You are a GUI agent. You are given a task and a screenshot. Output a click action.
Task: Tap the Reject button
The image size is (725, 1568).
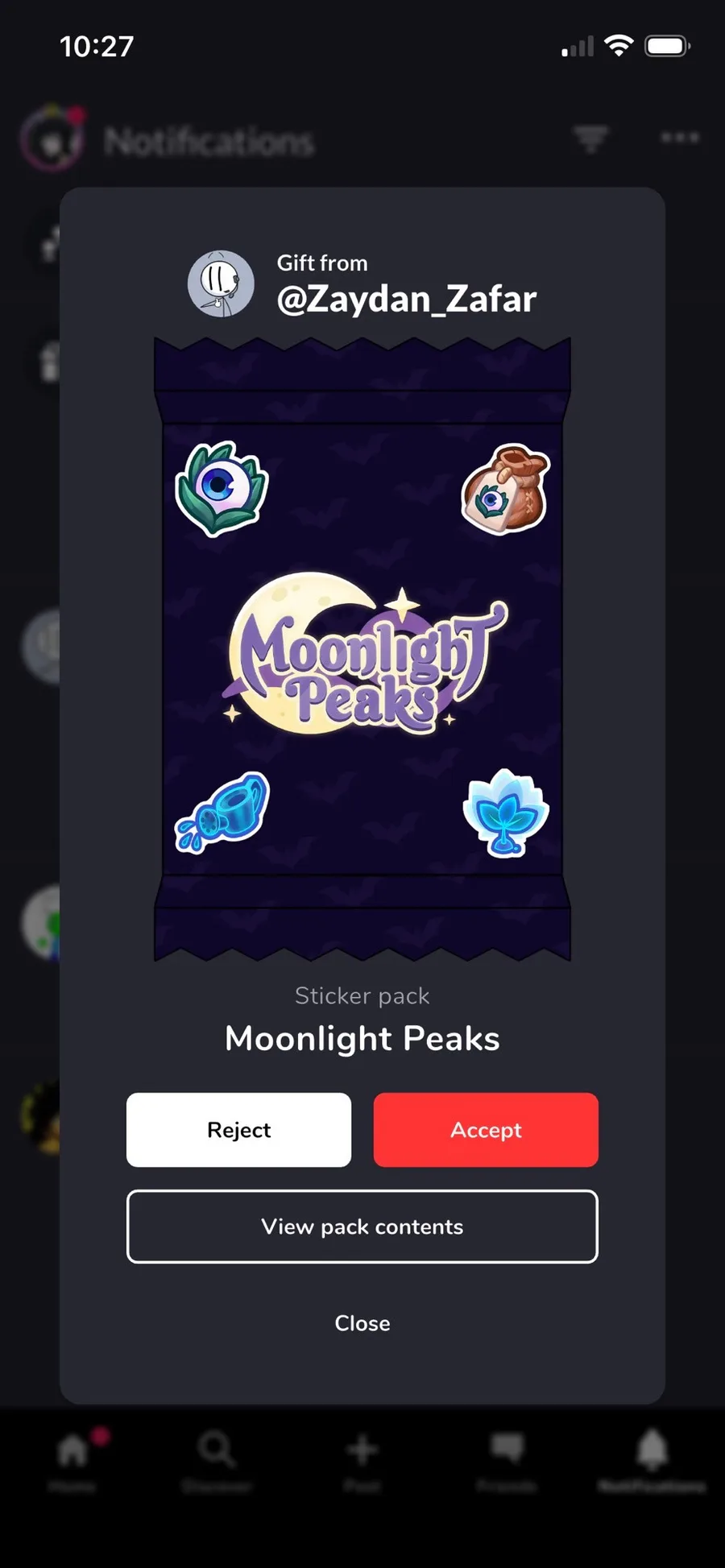[238, 1130]
